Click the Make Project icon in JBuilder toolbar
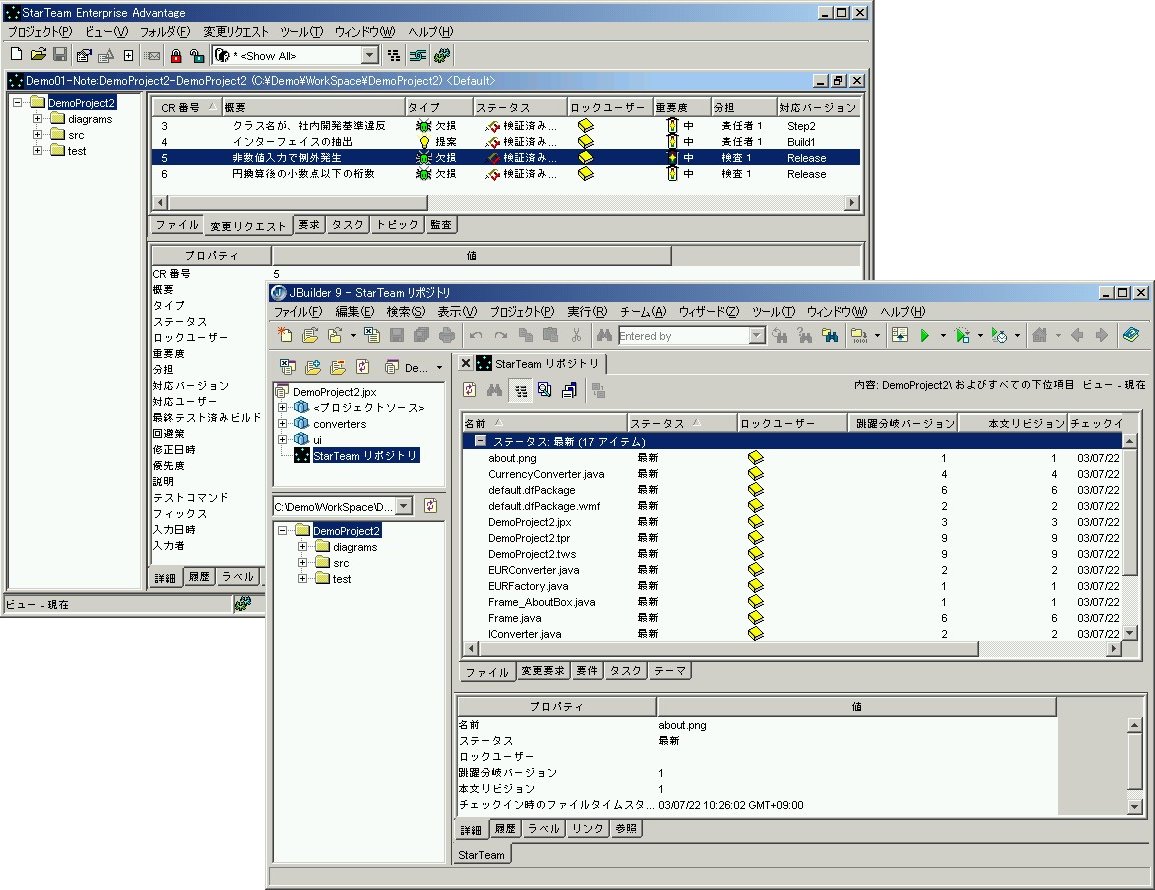The height and width of the screenshot is (890, 1155). point(858,335)
